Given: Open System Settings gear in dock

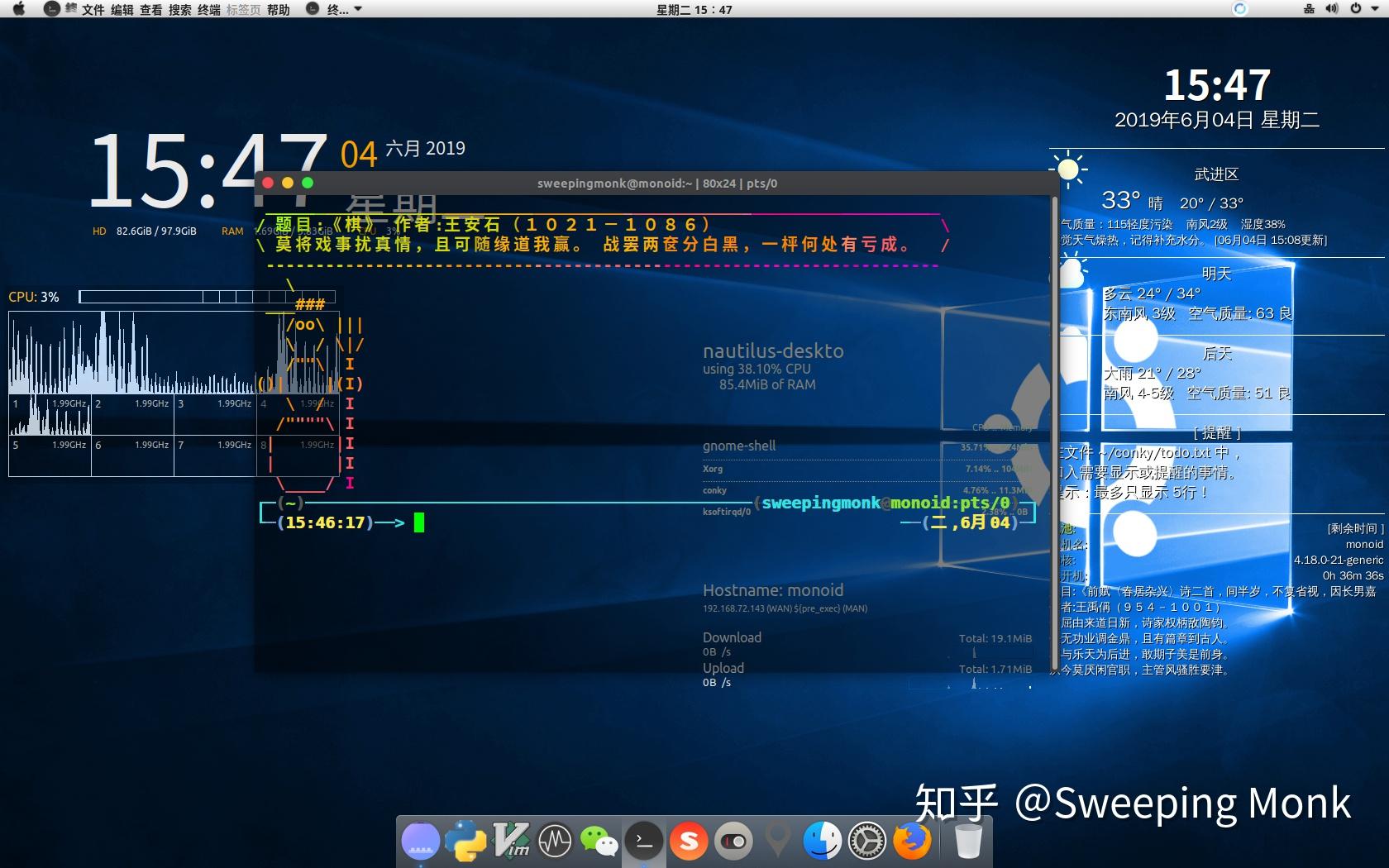Looking at the screenshot, I should point(867,842).
